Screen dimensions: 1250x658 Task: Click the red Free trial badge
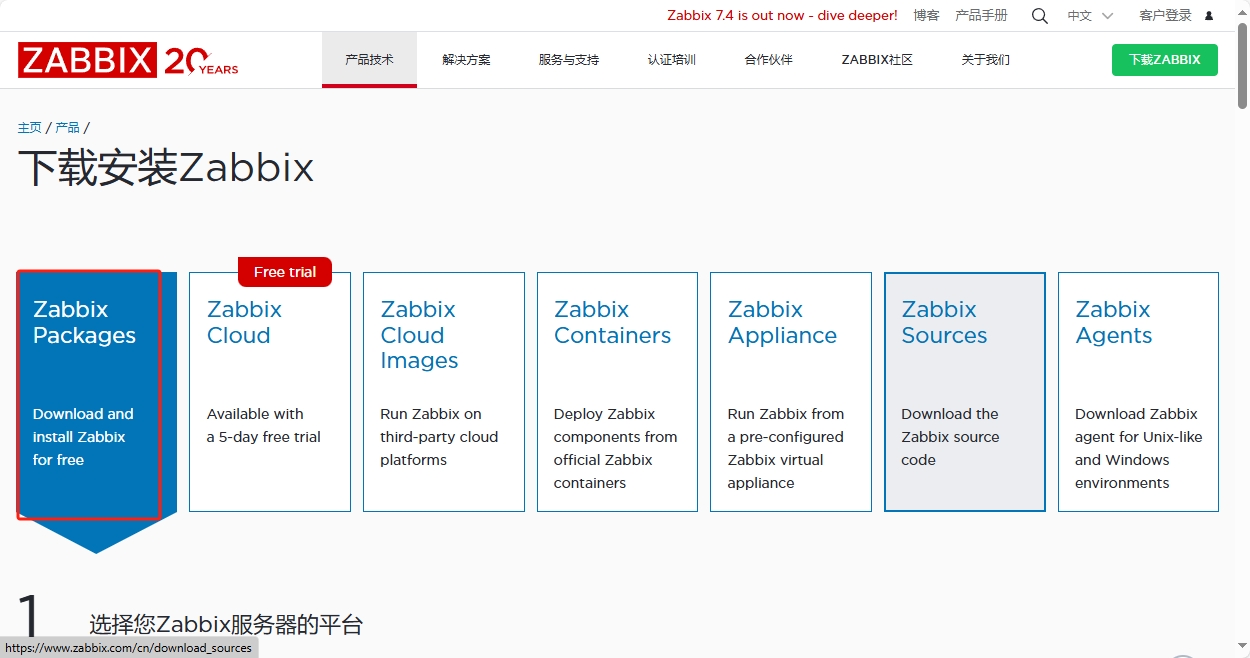pos(285,272)
